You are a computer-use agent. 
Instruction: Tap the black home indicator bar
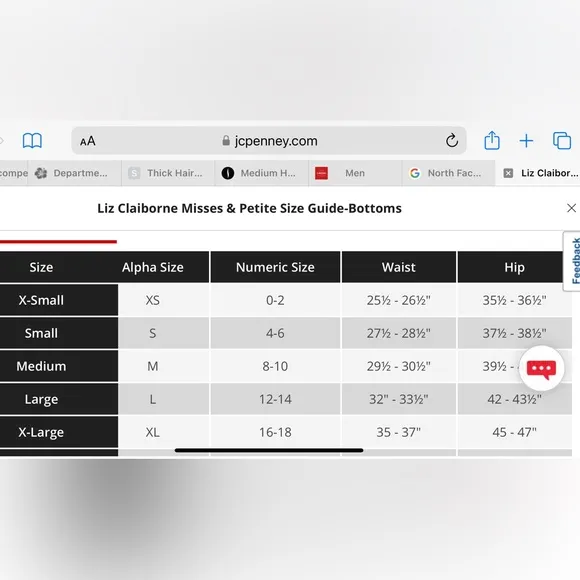point(269,450)
